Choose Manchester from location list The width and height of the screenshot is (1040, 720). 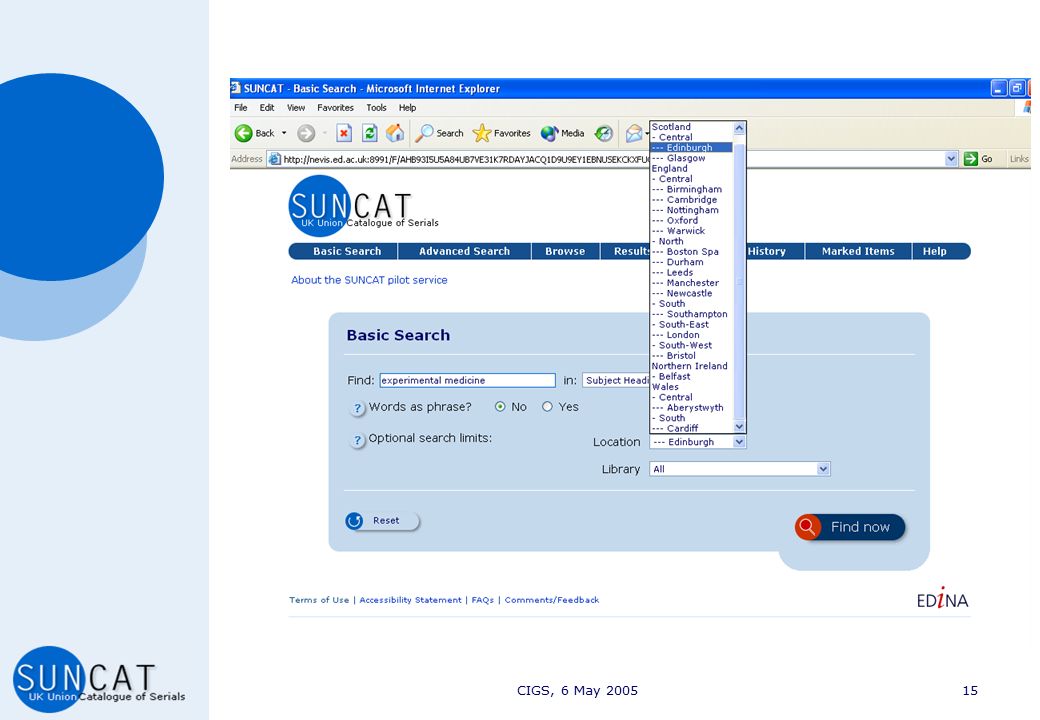click(692, 282)
